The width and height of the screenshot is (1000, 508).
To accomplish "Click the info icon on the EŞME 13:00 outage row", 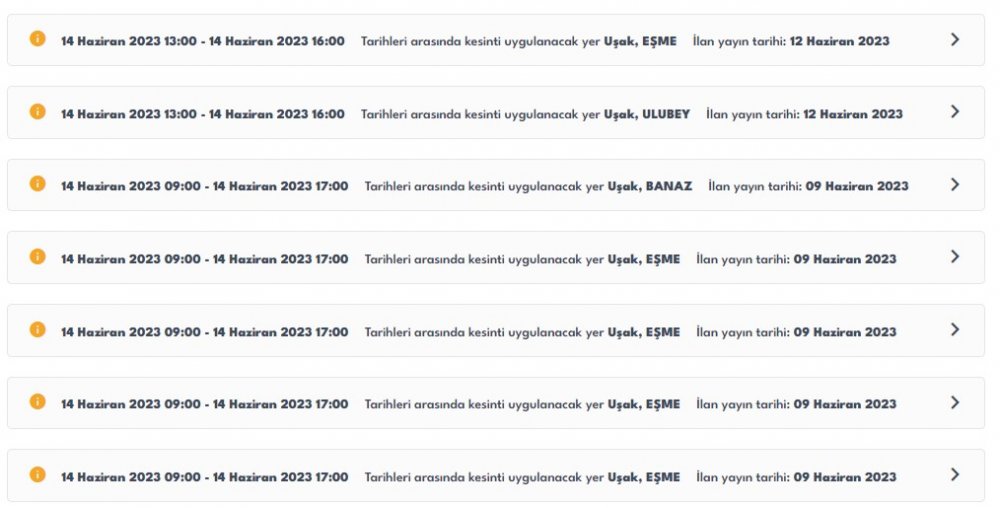I will click(x=38, y=39).
